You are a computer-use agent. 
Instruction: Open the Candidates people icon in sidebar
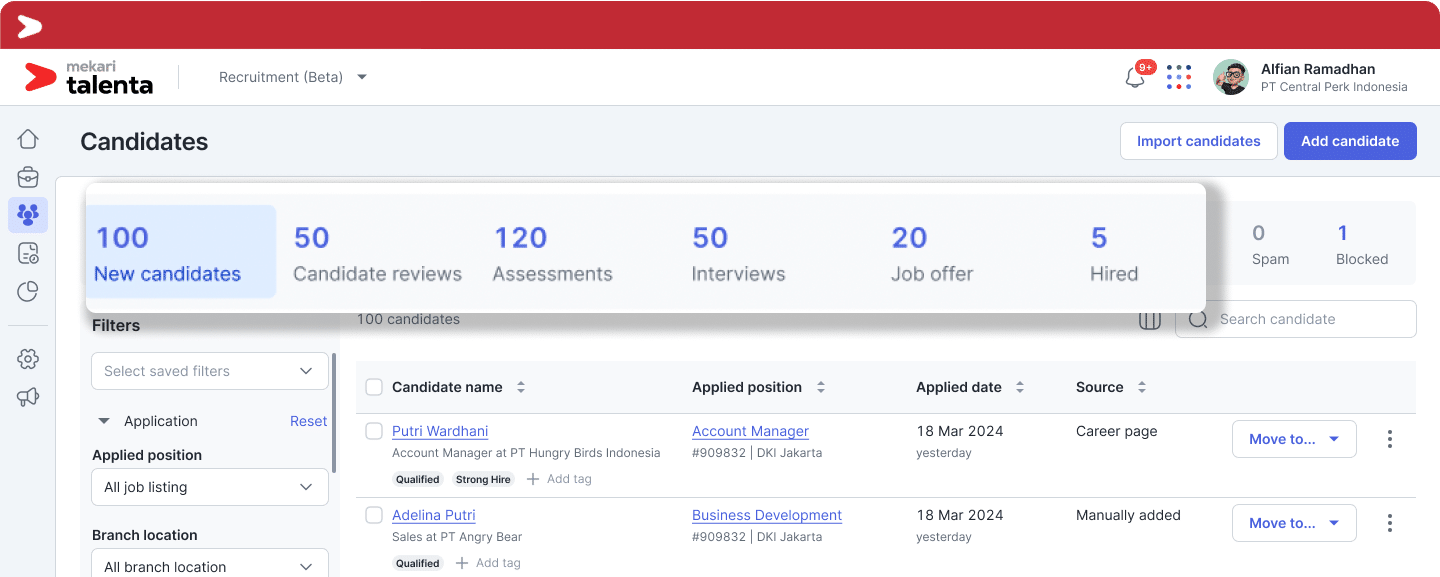click(x=27, y=214)
